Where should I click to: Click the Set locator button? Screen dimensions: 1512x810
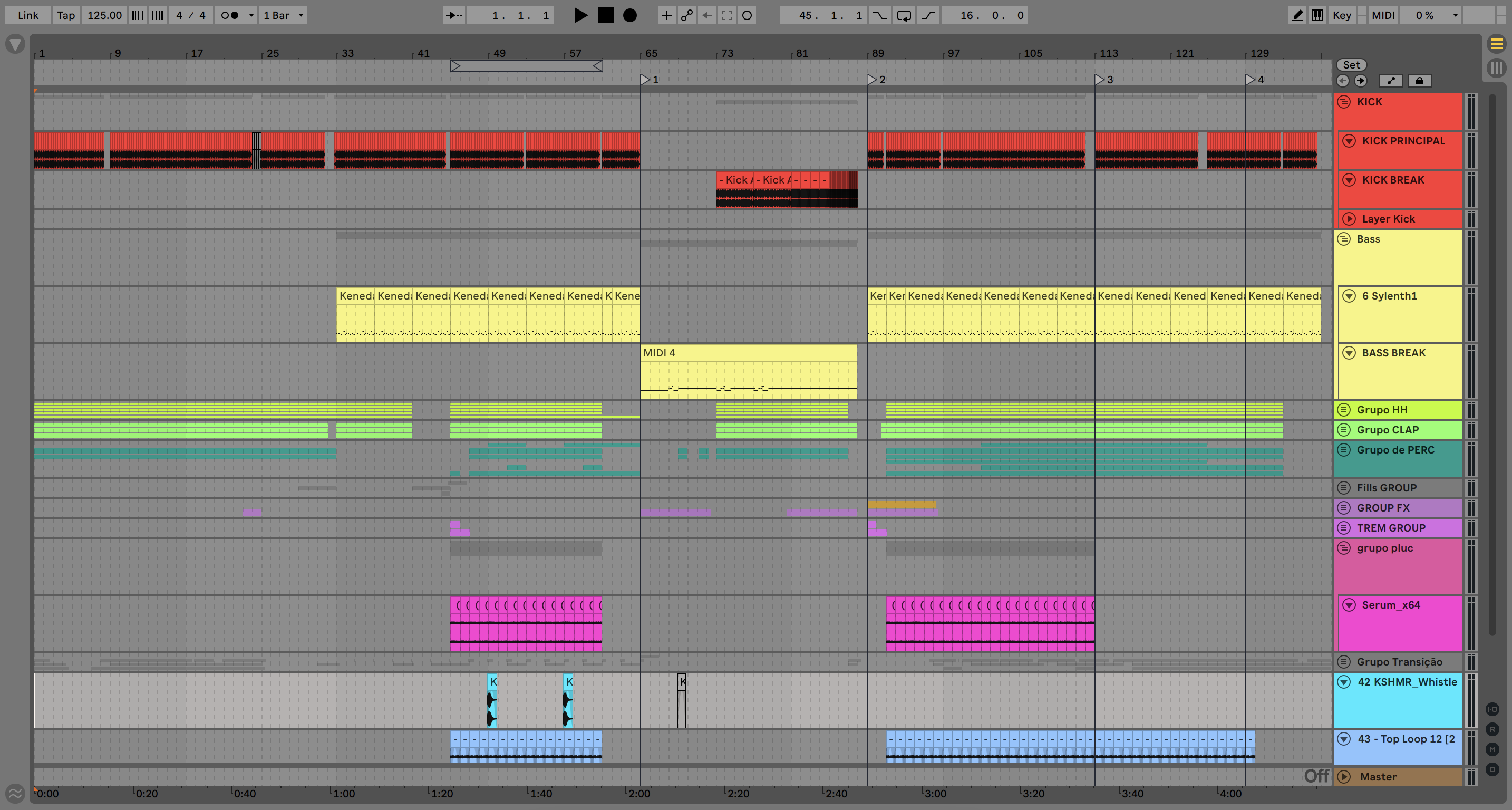pyautogui.click(x=1351, y=65)
